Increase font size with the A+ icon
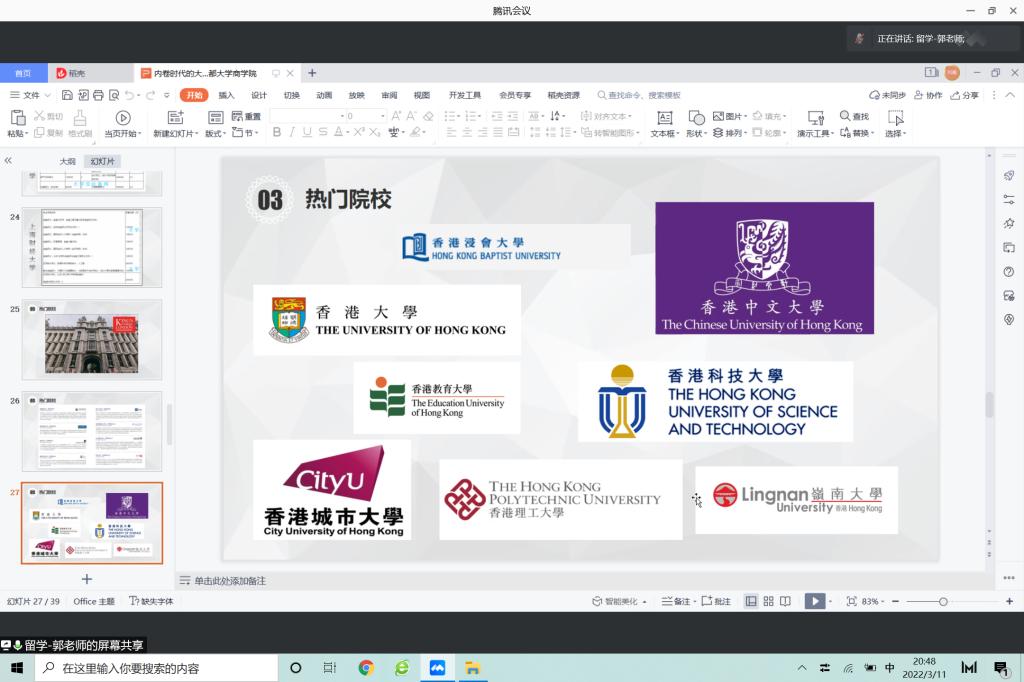 point(396,116)
